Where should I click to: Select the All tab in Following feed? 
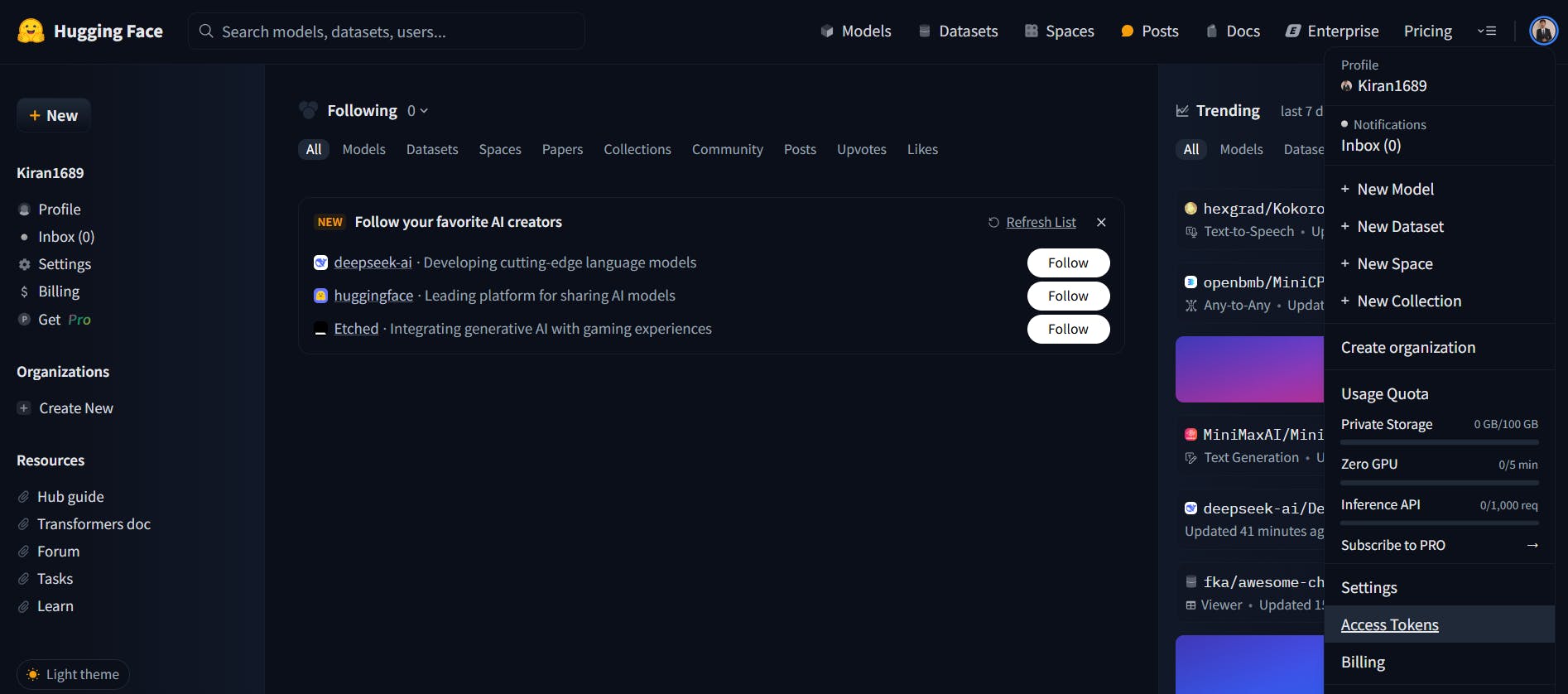point(314,150)
